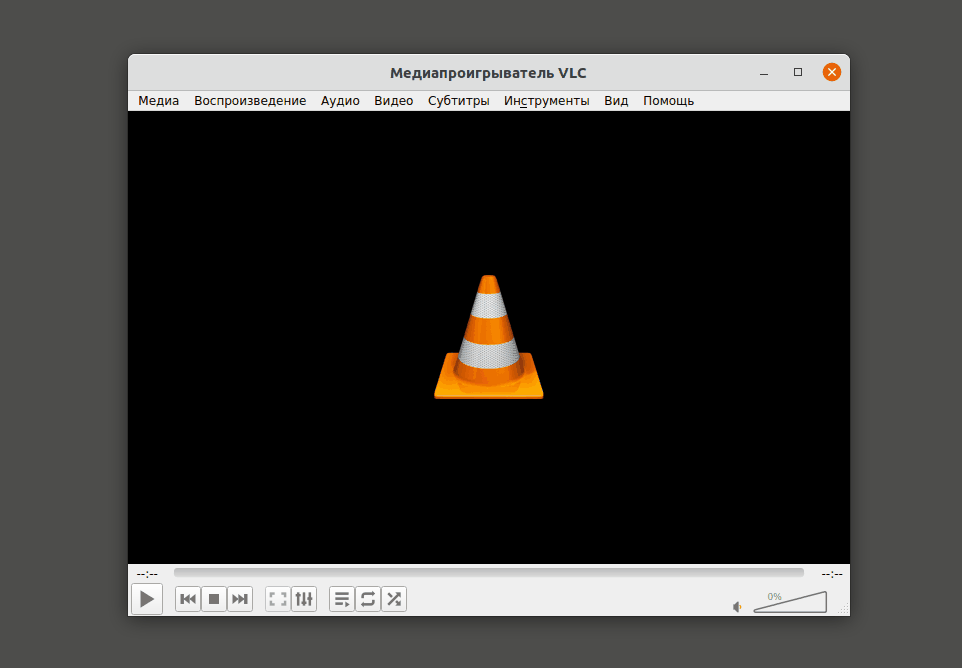Open the Медиа menu
962x668 pixels.
tap(158, 101)
